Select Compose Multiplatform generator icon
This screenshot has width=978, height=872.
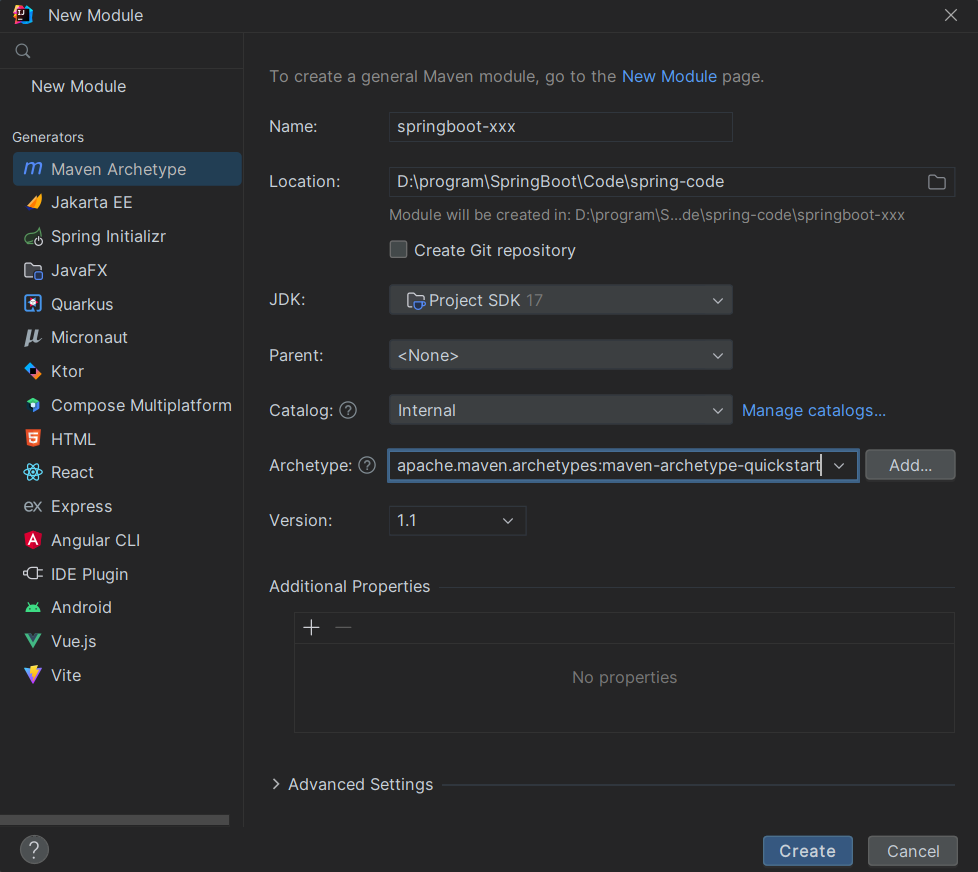tap(33, 405)
